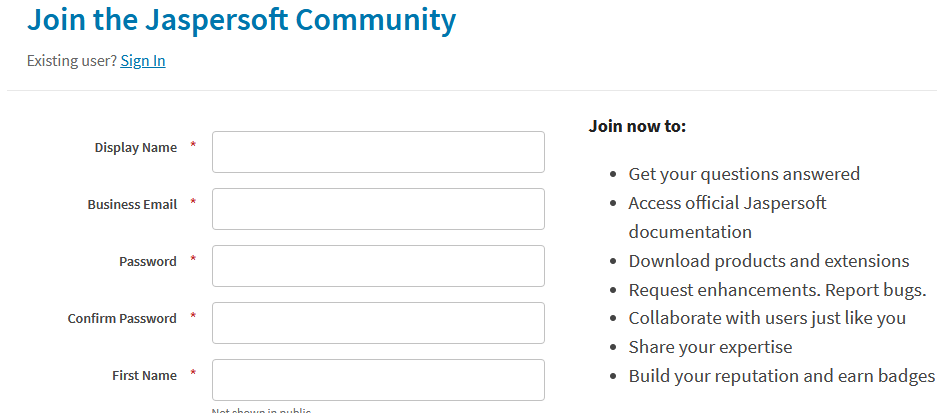Click the Password field label
946x413 pixels.
click(148, 262)
